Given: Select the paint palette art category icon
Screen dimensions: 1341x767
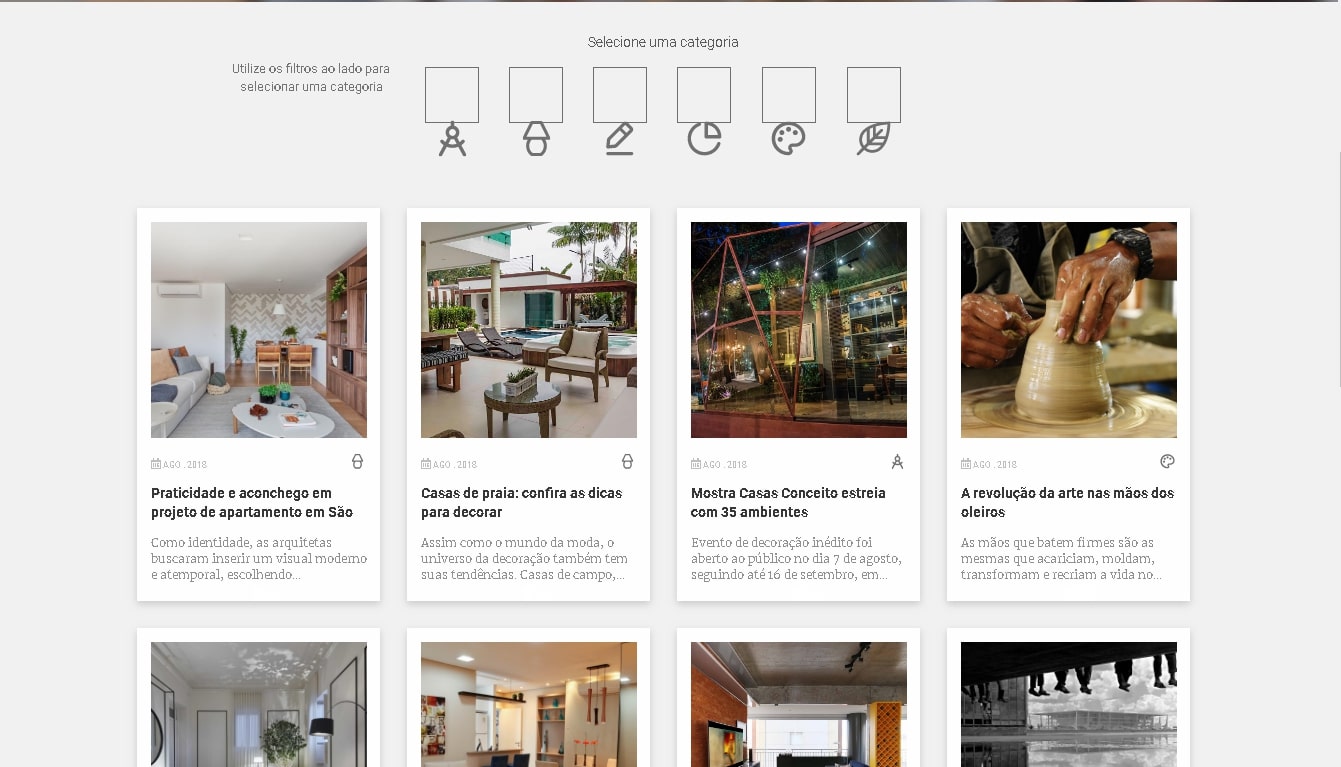Looking at the screenshot, I should tap(789, 140).
